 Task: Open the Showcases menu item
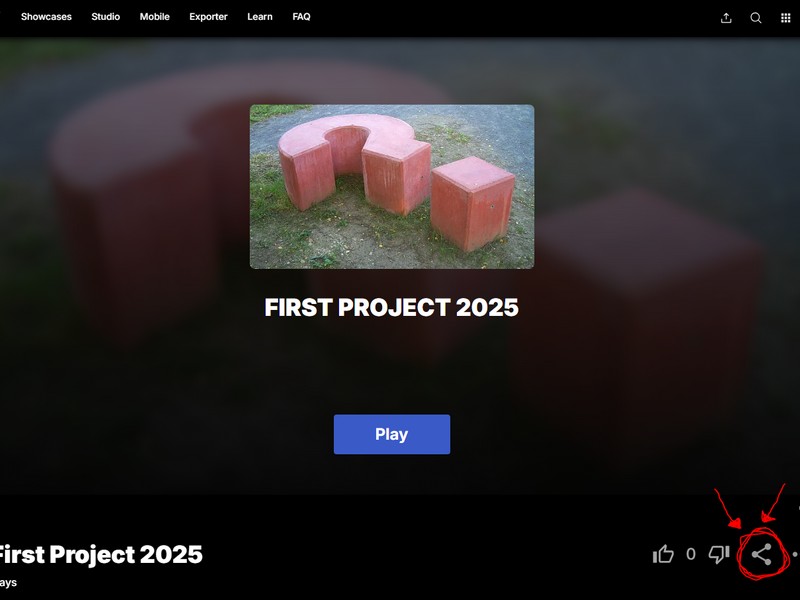(46, 17)
